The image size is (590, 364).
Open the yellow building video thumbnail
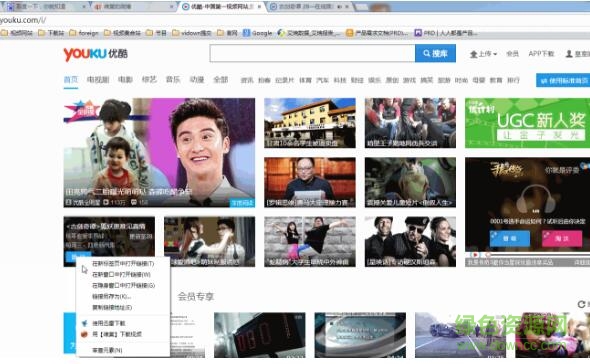[310, 123]
